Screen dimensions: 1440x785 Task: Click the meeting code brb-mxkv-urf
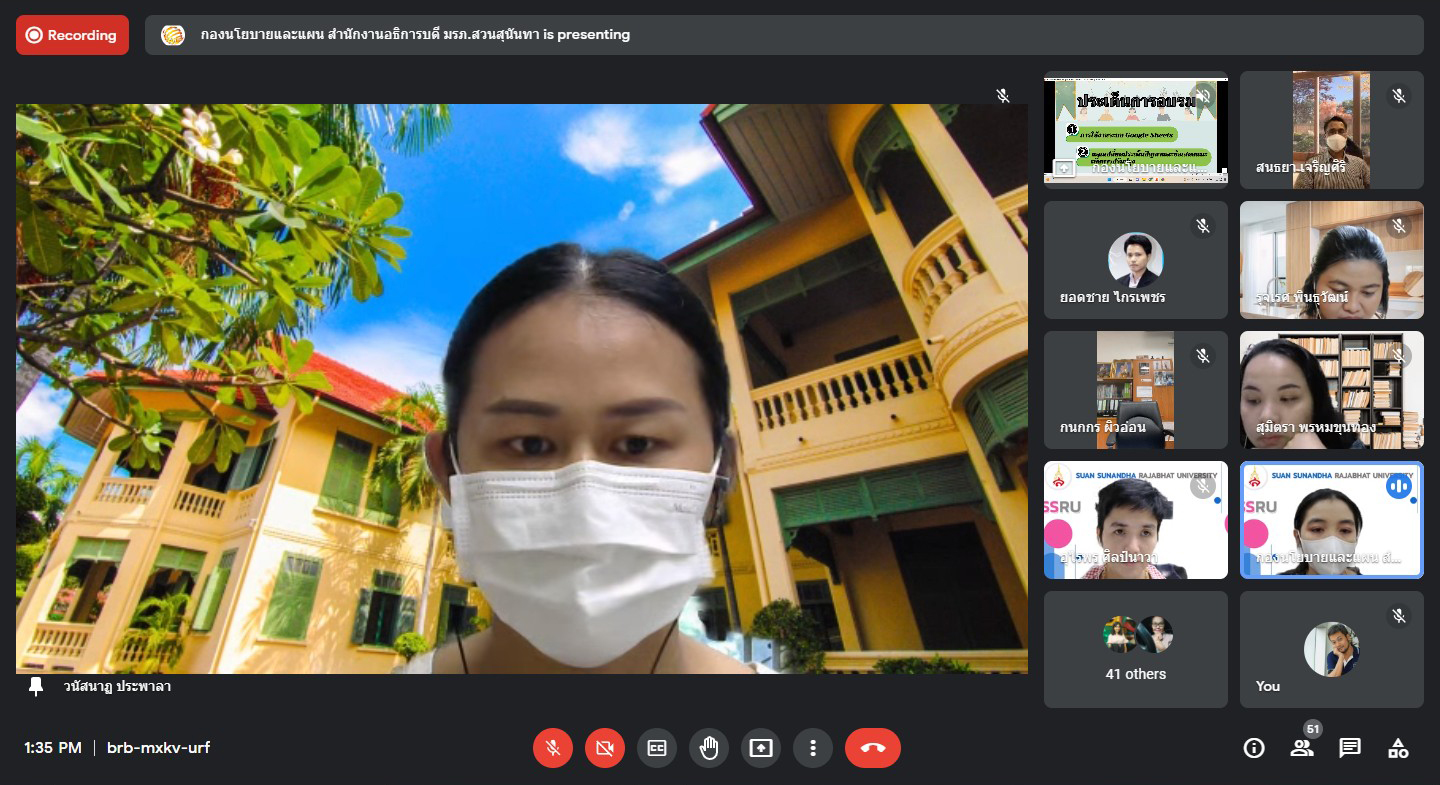coord(158,748)
